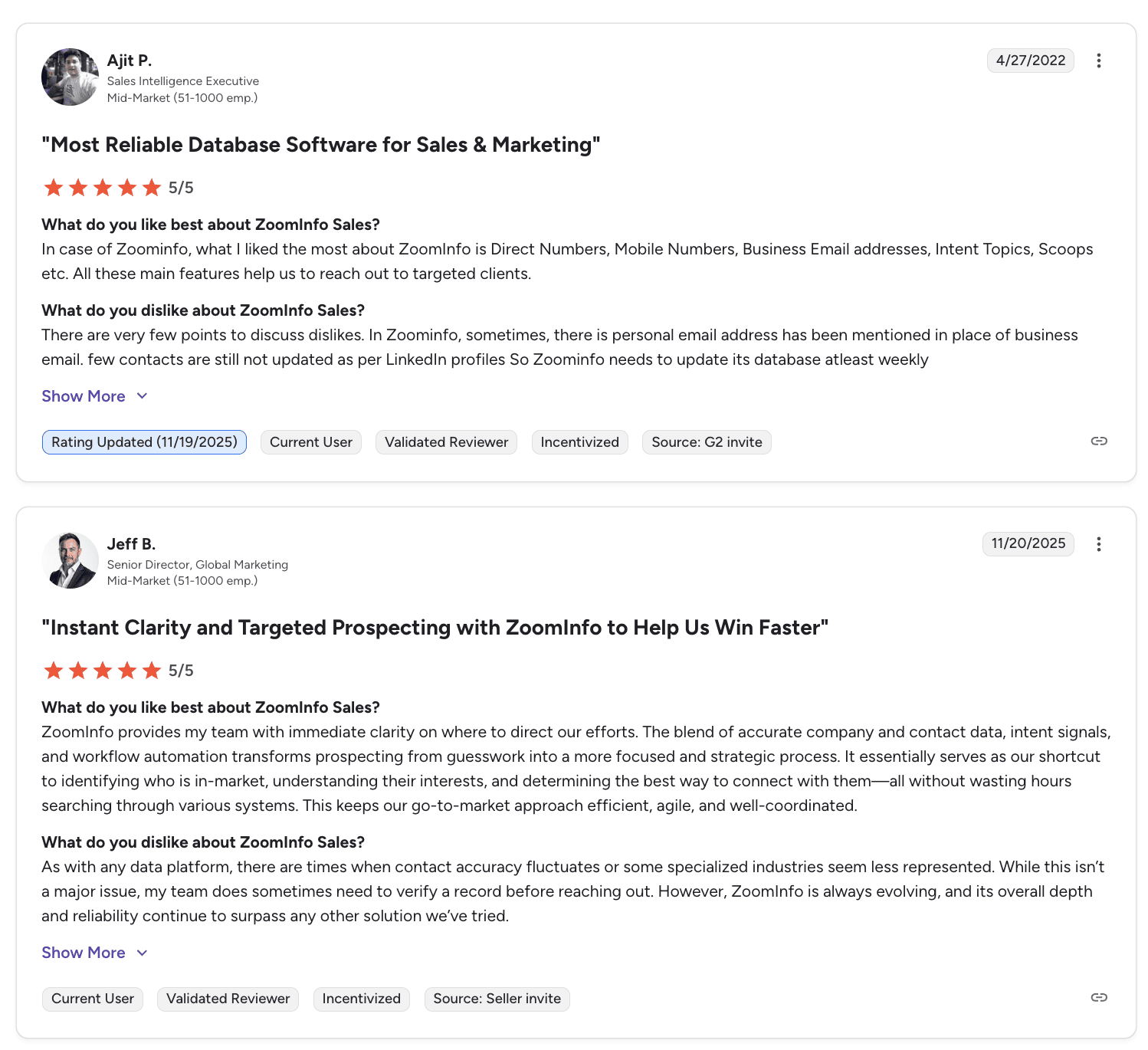Open Jeff B.'s profile picture

[x=70, y=560]
